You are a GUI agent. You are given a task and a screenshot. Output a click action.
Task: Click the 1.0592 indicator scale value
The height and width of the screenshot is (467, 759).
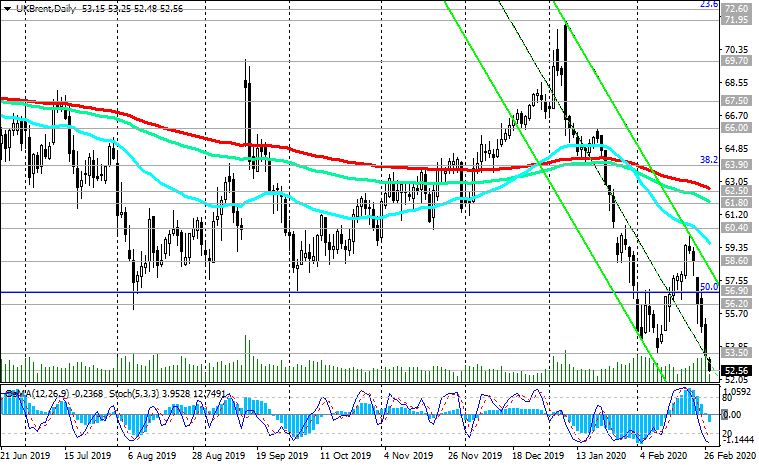pos(738,390)
